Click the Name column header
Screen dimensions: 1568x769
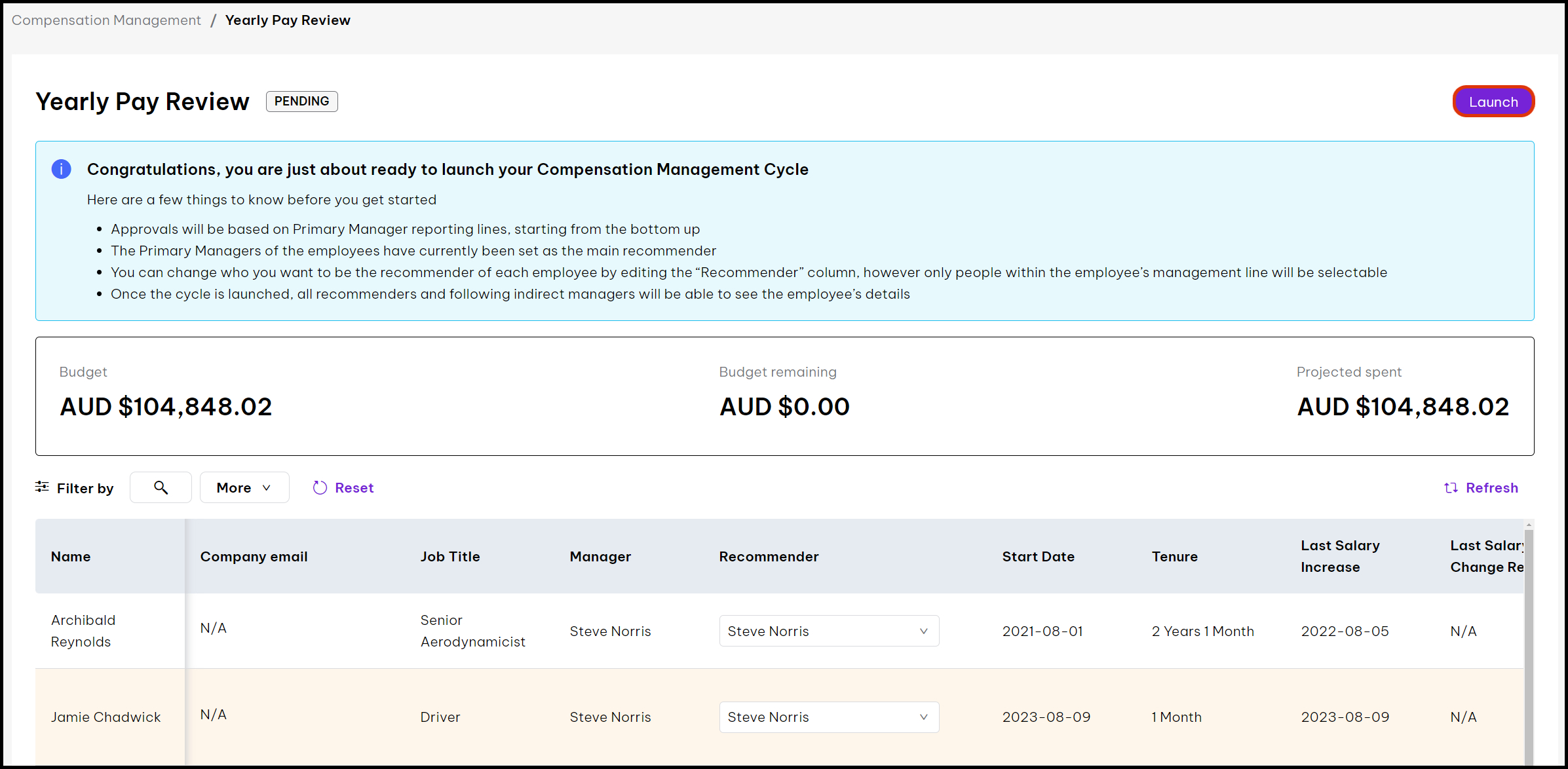click(x=71, y=556)
